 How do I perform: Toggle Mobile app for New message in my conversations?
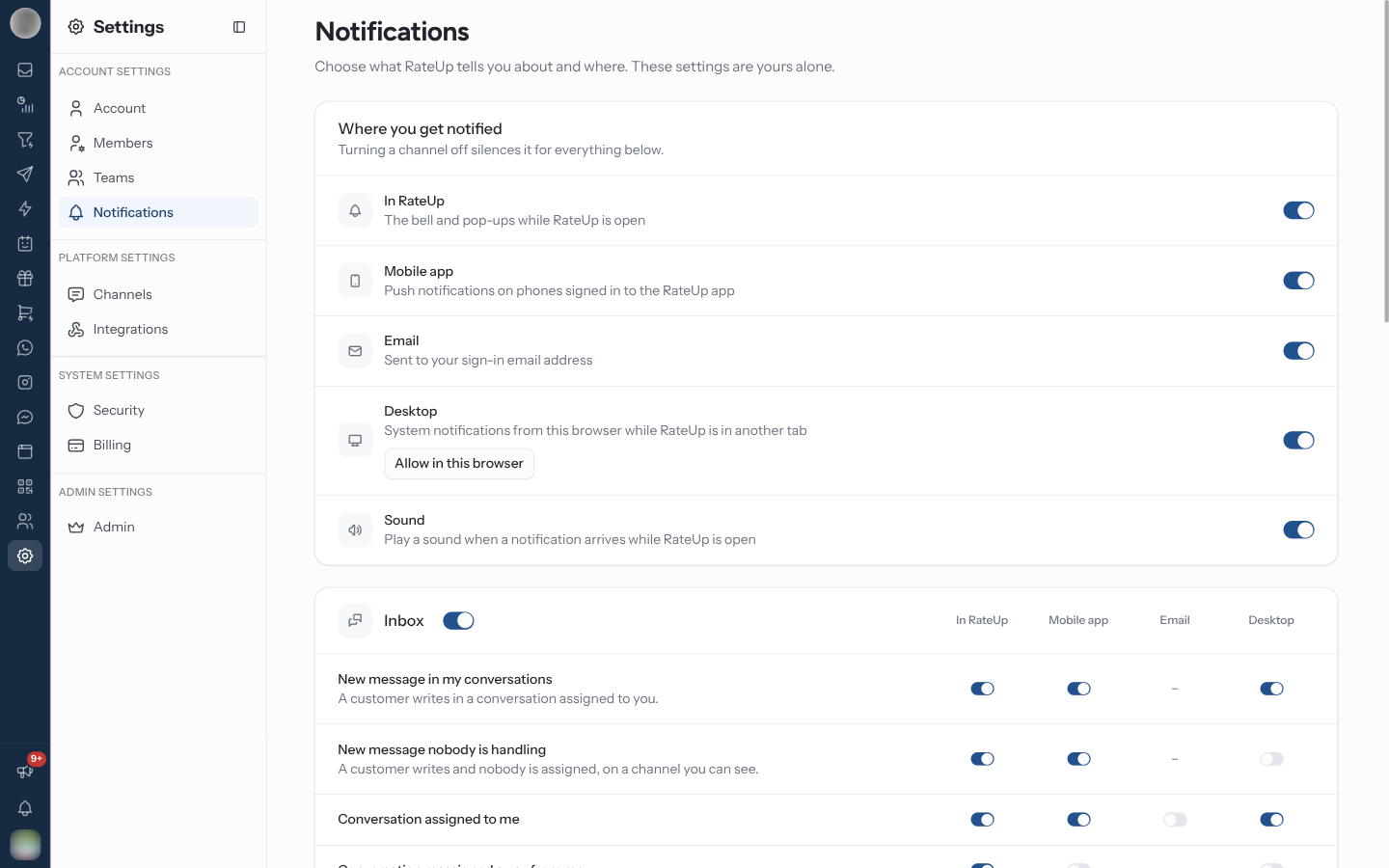1078,689
